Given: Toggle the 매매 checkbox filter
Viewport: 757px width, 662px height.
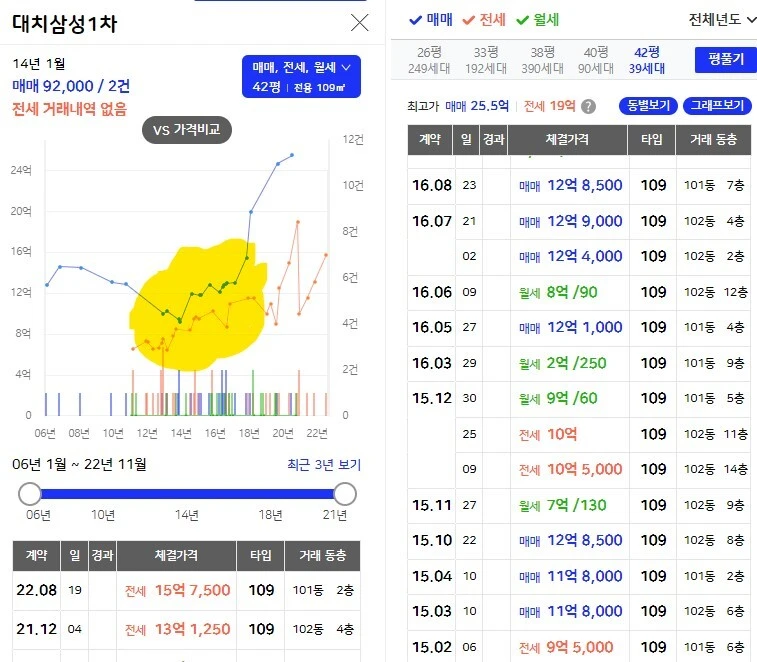Looking at the screenshot, I should (x=431, y=20).
